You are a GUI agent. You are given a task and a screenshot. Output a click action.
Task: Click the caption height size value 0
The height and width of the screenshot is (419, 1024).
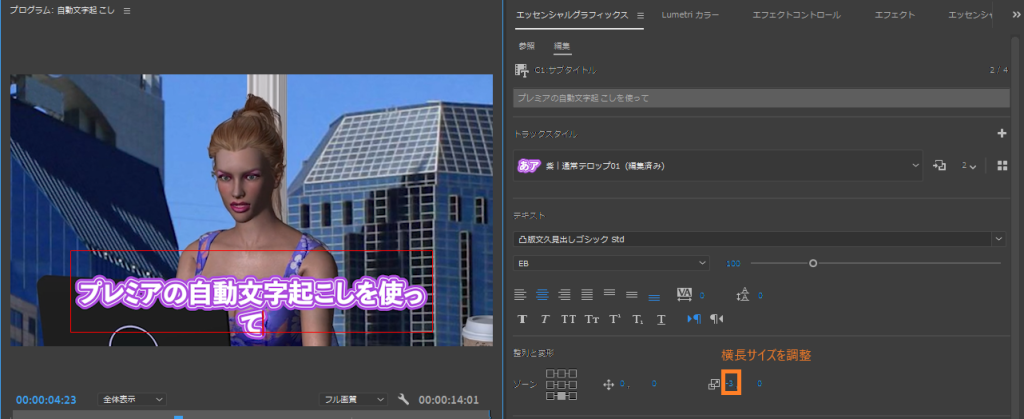[x=760, y=384]
